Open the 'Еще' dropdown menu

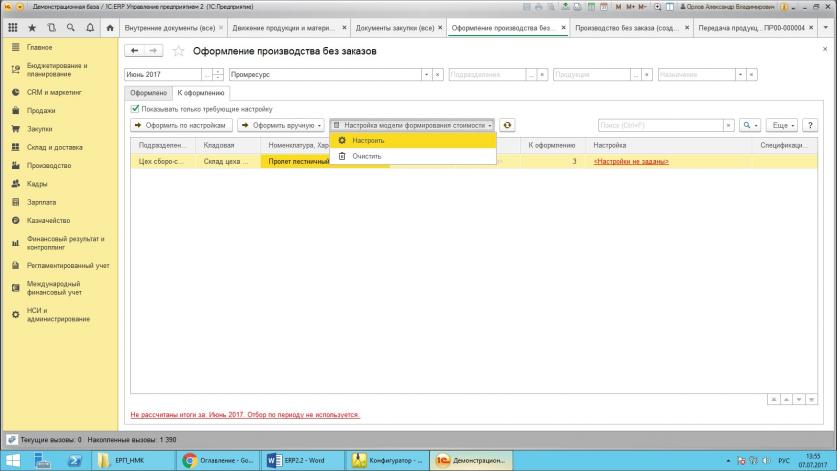pos(781,125)
